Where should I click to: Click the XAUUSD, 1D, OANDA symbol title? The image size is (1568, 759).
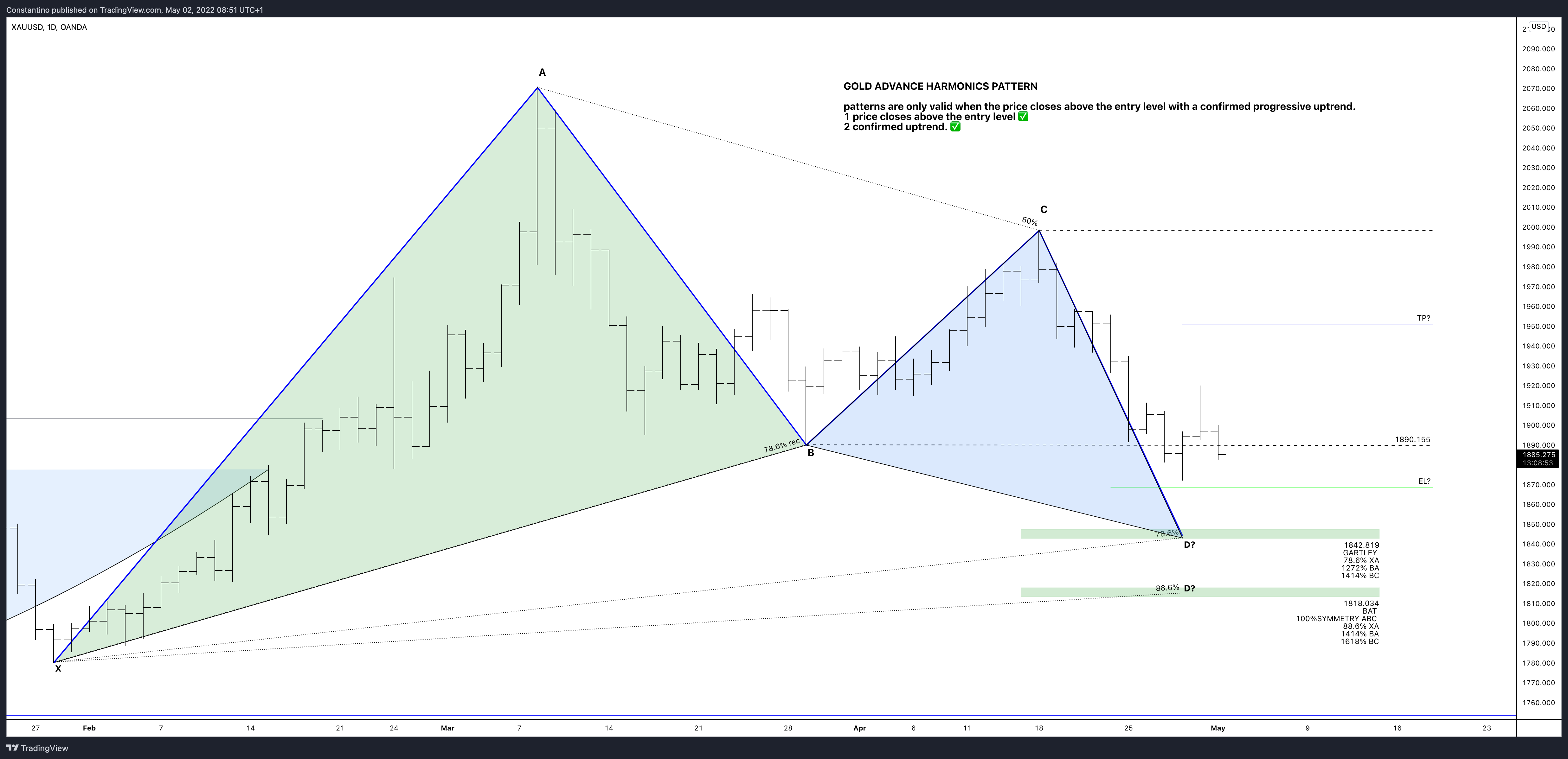[x=49, y=27]
